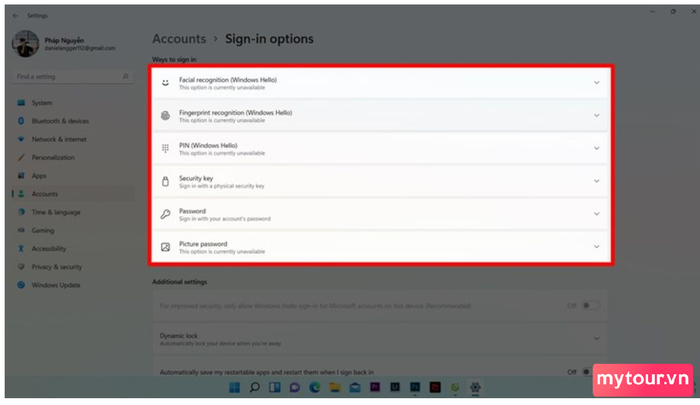Click the Time & language globe icon
700x405 pixels.
21,212
